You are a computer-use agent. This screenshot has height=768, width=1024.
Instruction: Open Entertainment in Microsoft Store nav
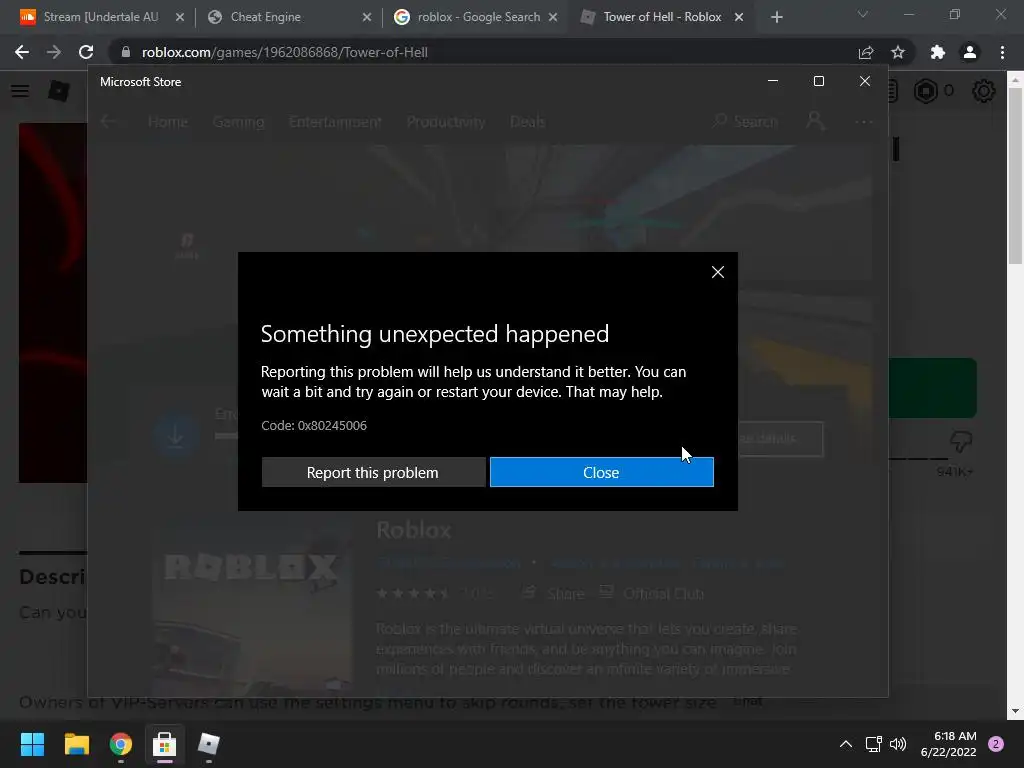[335, 122]
